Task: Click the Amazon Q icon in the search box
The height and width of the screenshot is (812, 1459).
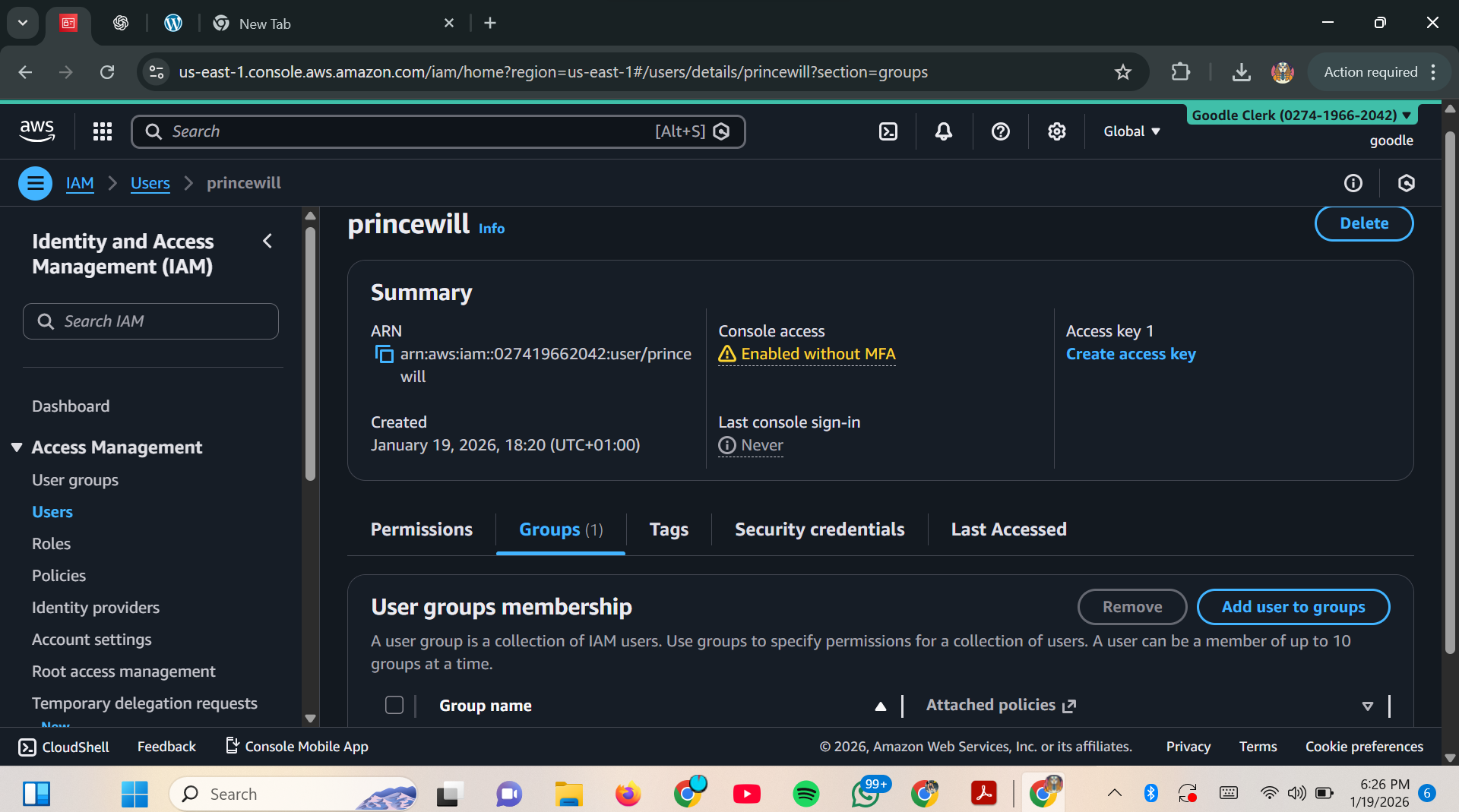Action: pyautogui.click(x=722, y=131)
